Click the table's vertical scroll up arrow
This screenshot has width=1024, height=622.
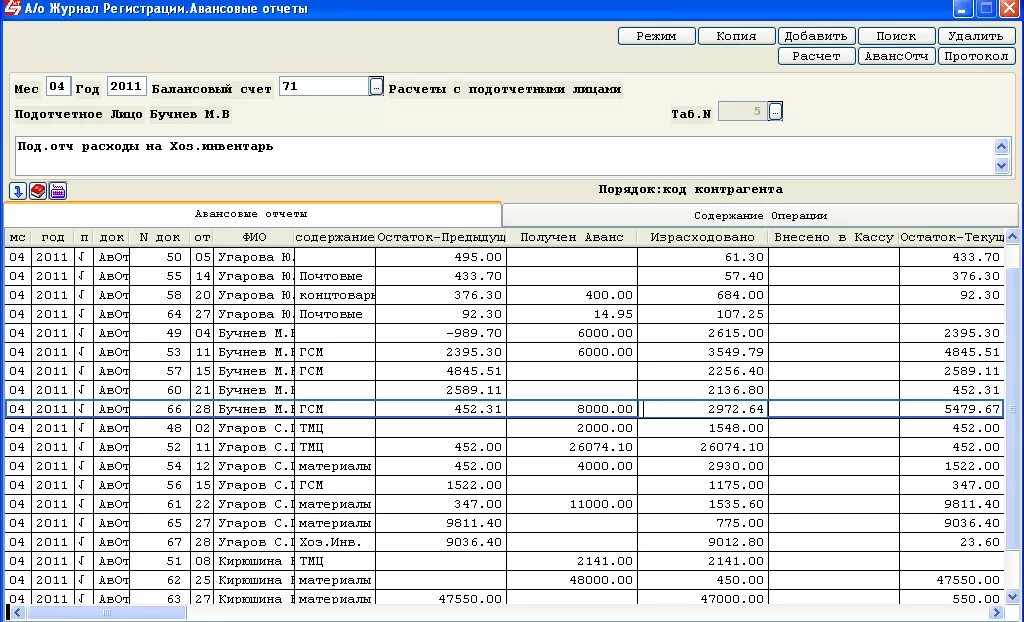(1012, 237)
